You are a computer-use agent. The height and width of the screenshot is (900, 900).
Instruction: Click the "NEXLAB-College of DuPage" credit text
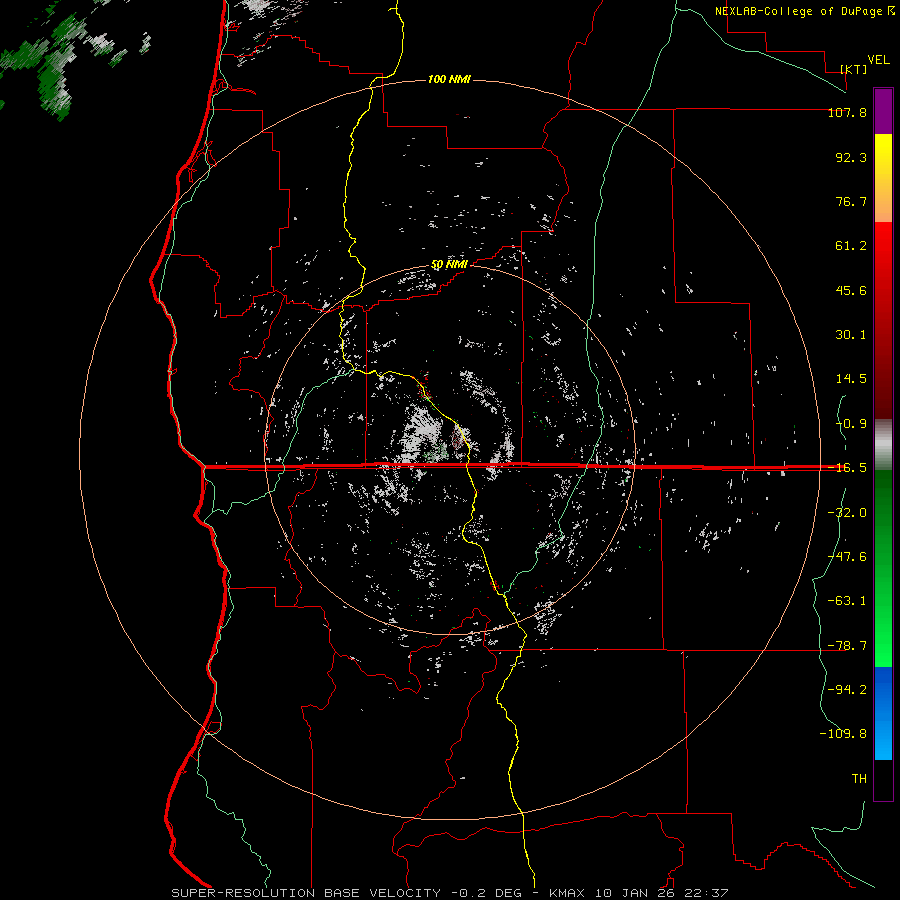pos(800,11)
